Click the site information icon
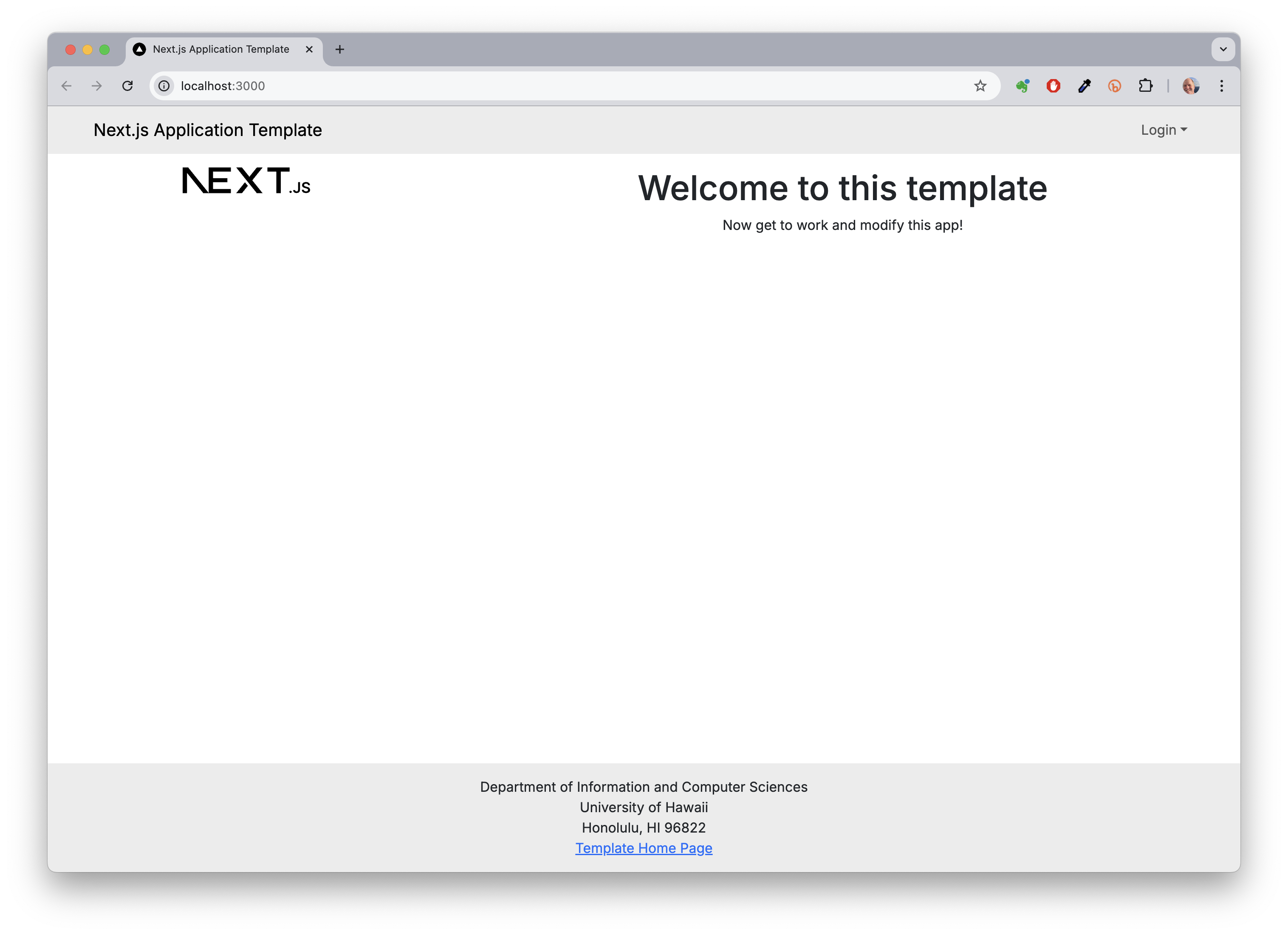This screenshot has width=1288, height=935. tap(164, 86)
